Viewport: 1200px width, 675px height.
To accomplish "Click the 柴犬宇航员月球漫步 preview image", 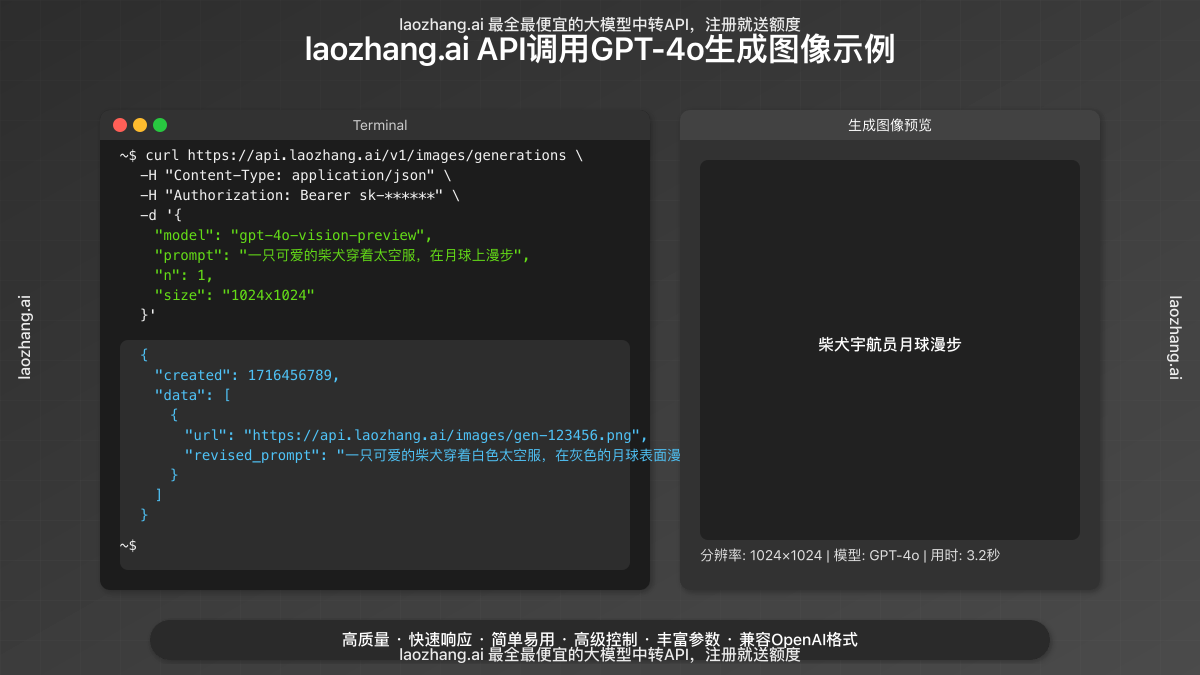I will (890, 350).
